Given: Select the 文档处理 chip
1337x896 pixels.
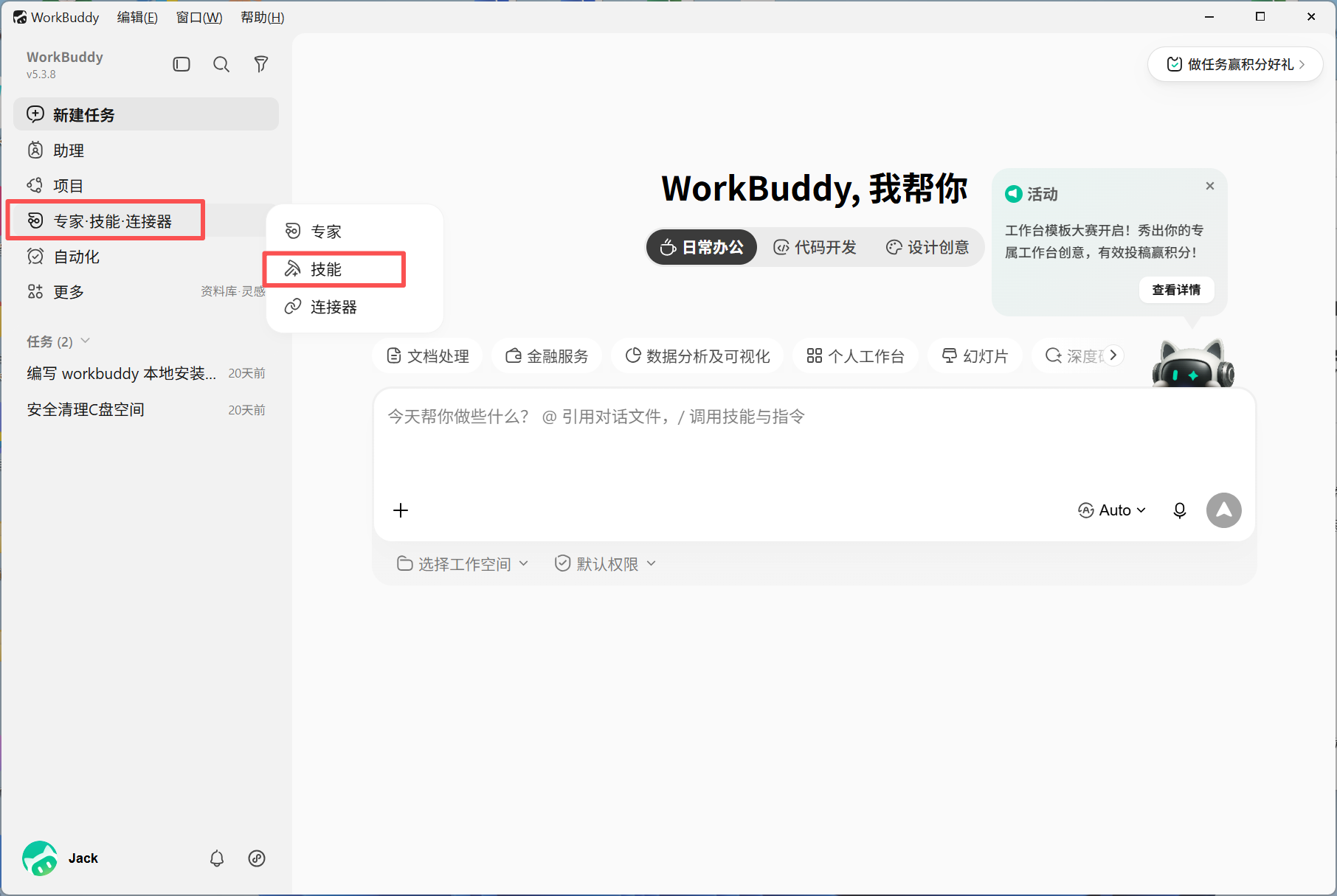Looking at the screenshot, I should coord(428,356).
